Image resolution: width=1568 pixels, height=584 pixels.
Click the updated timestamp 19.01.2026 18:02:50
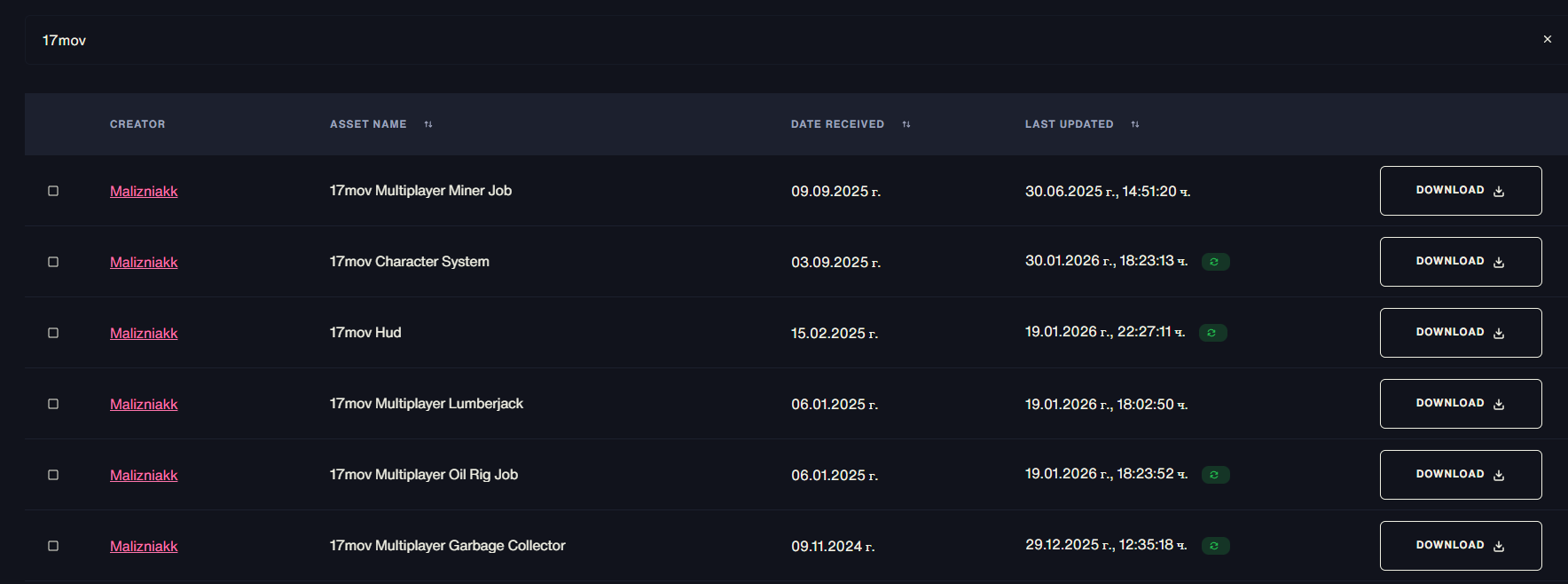pyautogui.click(x=1106, y=405)
